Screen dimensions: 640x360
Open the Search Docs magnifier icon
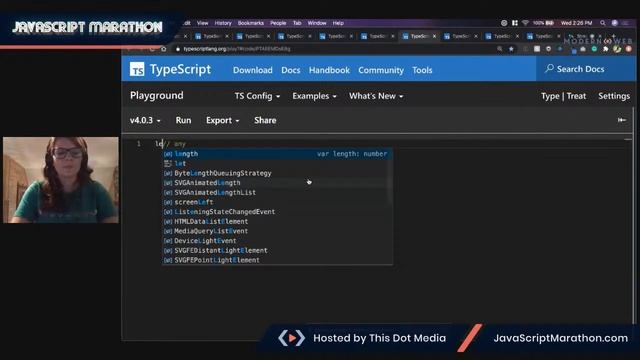coord(549,69)
